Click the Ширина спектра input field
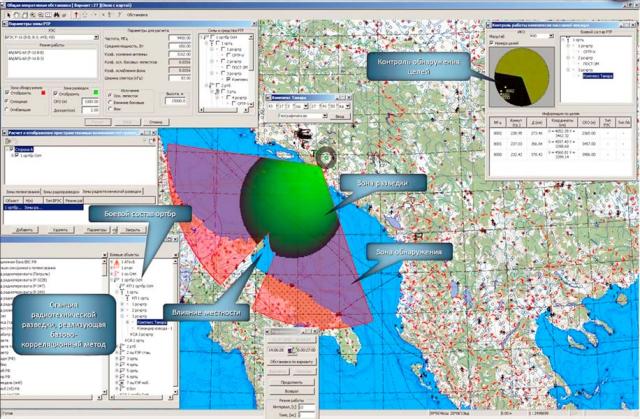This screenshot has width=640, height=419. pyautogui.click(x=180, y=78)
